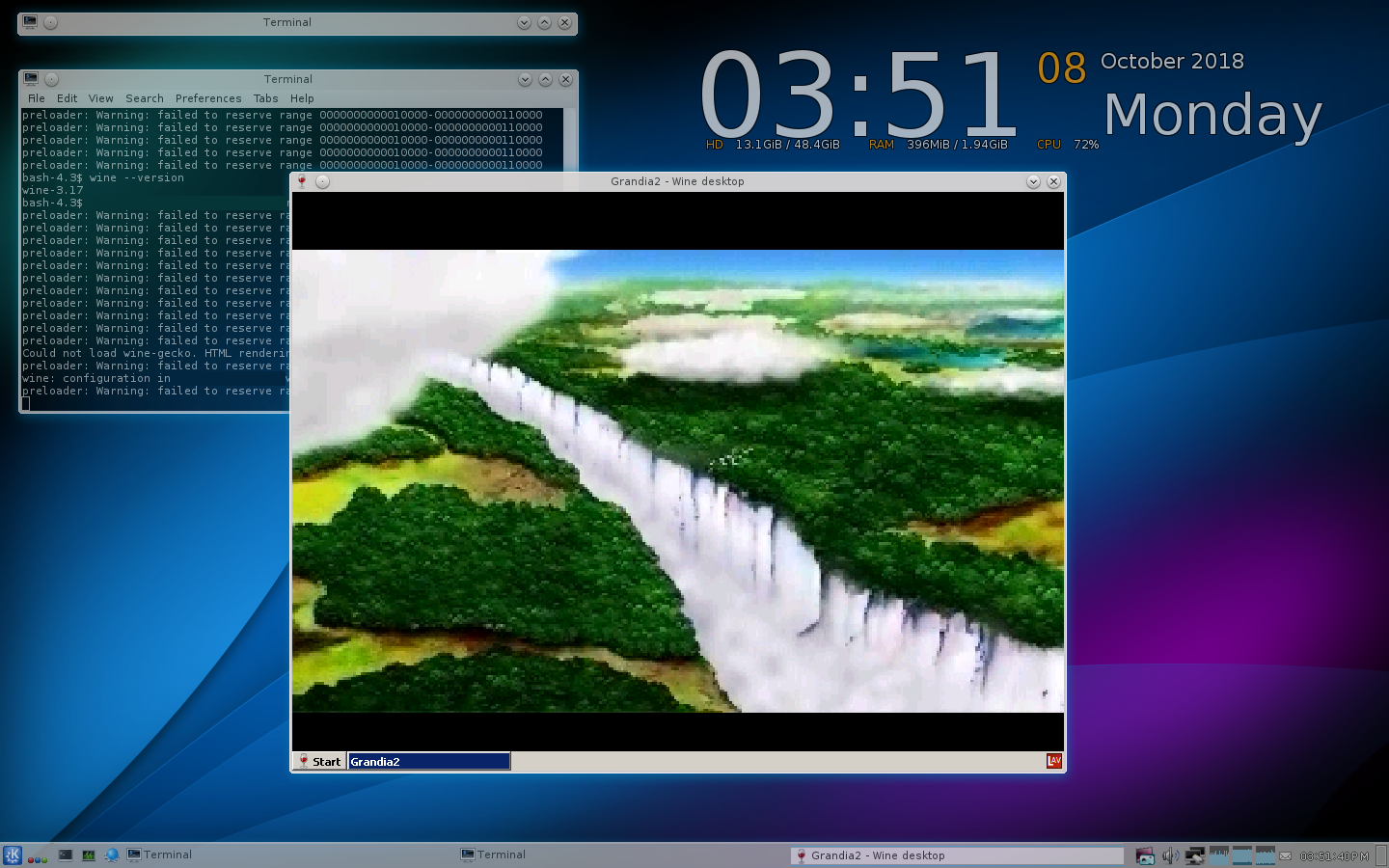1389x868 pixels.
Task: Minimize the top Terminal window
Action: coord(524,22)
